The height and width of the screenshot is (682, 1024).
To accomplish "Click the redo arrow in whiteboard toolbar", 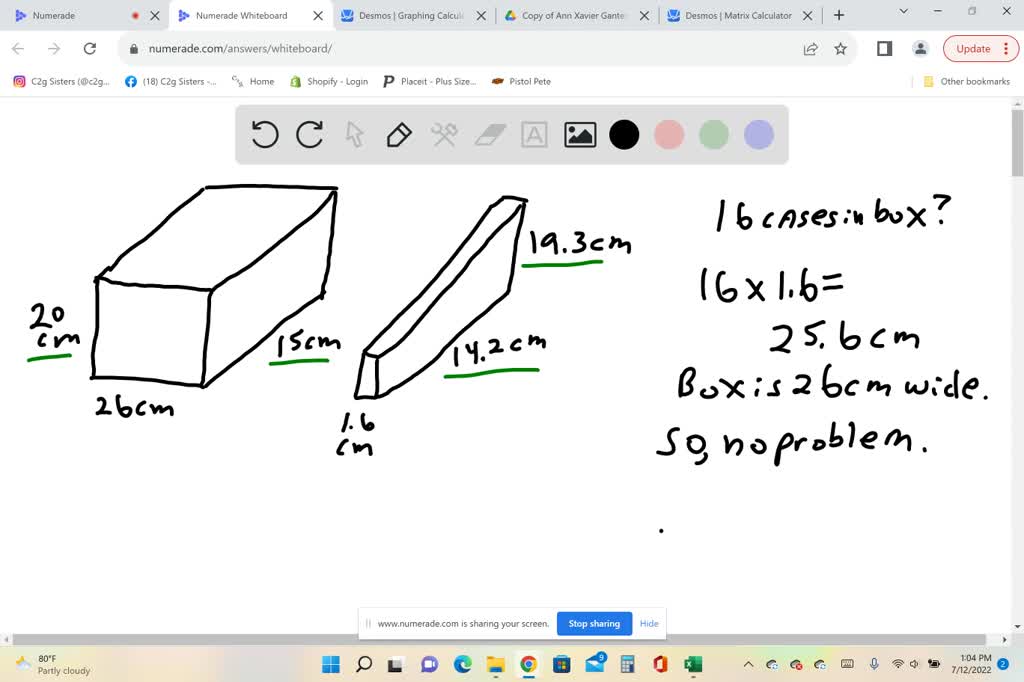I will click(x=310, y=135).
